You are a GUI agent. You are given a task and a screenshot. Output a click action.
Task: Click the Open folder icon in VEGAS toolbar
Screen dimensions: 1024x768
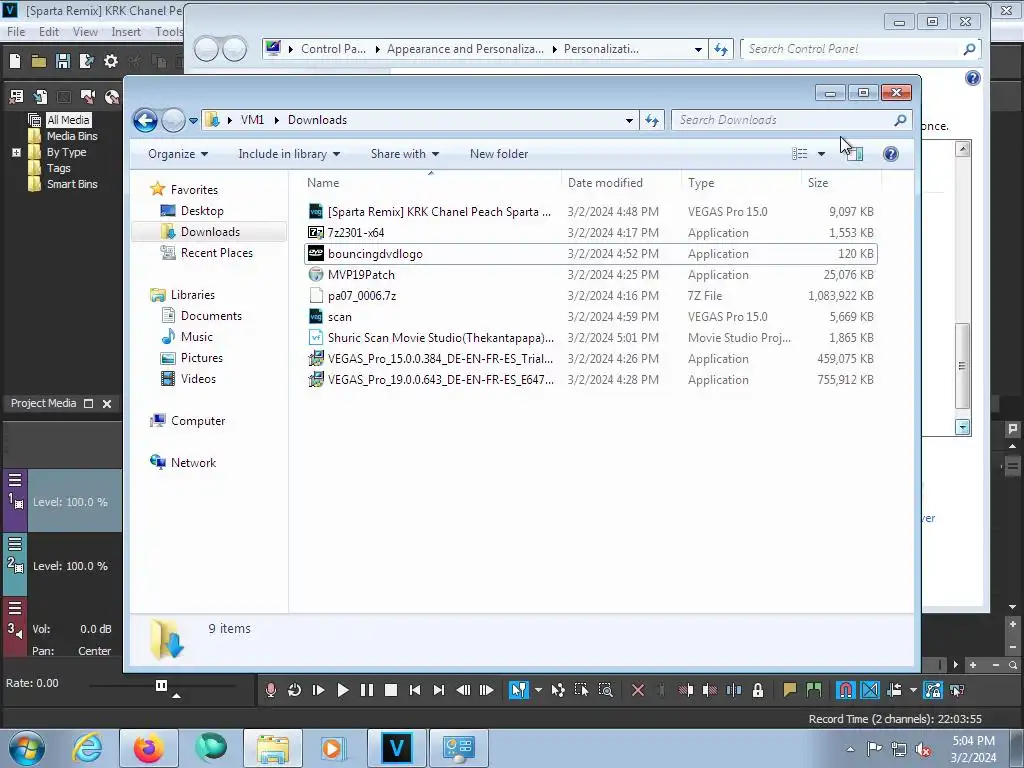(x=39, y=61)
